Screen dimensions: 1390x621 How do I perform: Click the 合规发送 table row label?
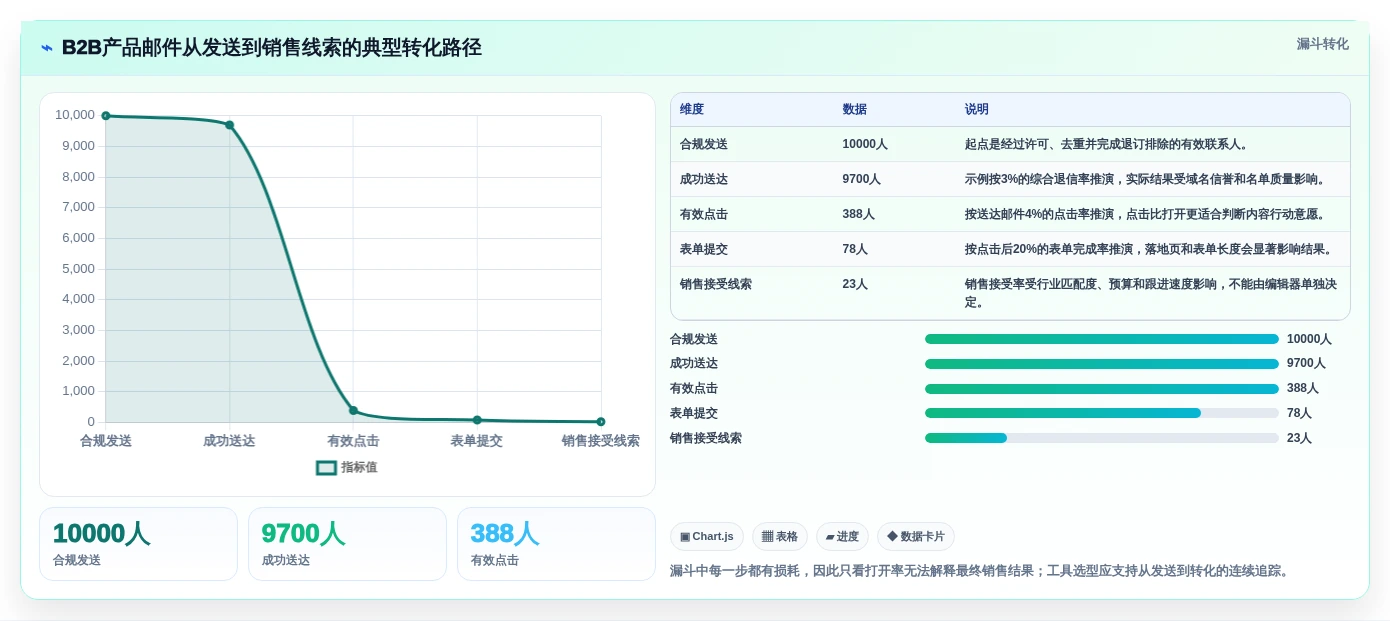coord(704,144)
